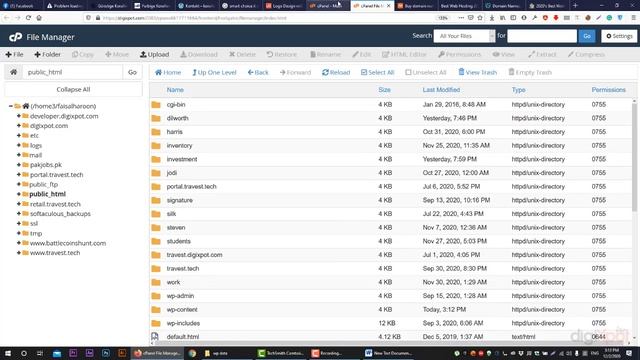This screenshot has width=640, height=360.
Task: Open Chrome from the taskbar
Action: (x=192, y=353)
